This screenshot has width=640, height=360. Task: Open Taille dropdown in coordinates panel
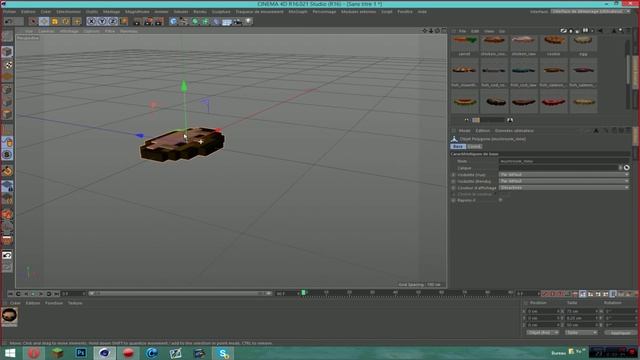coord(580,333)
